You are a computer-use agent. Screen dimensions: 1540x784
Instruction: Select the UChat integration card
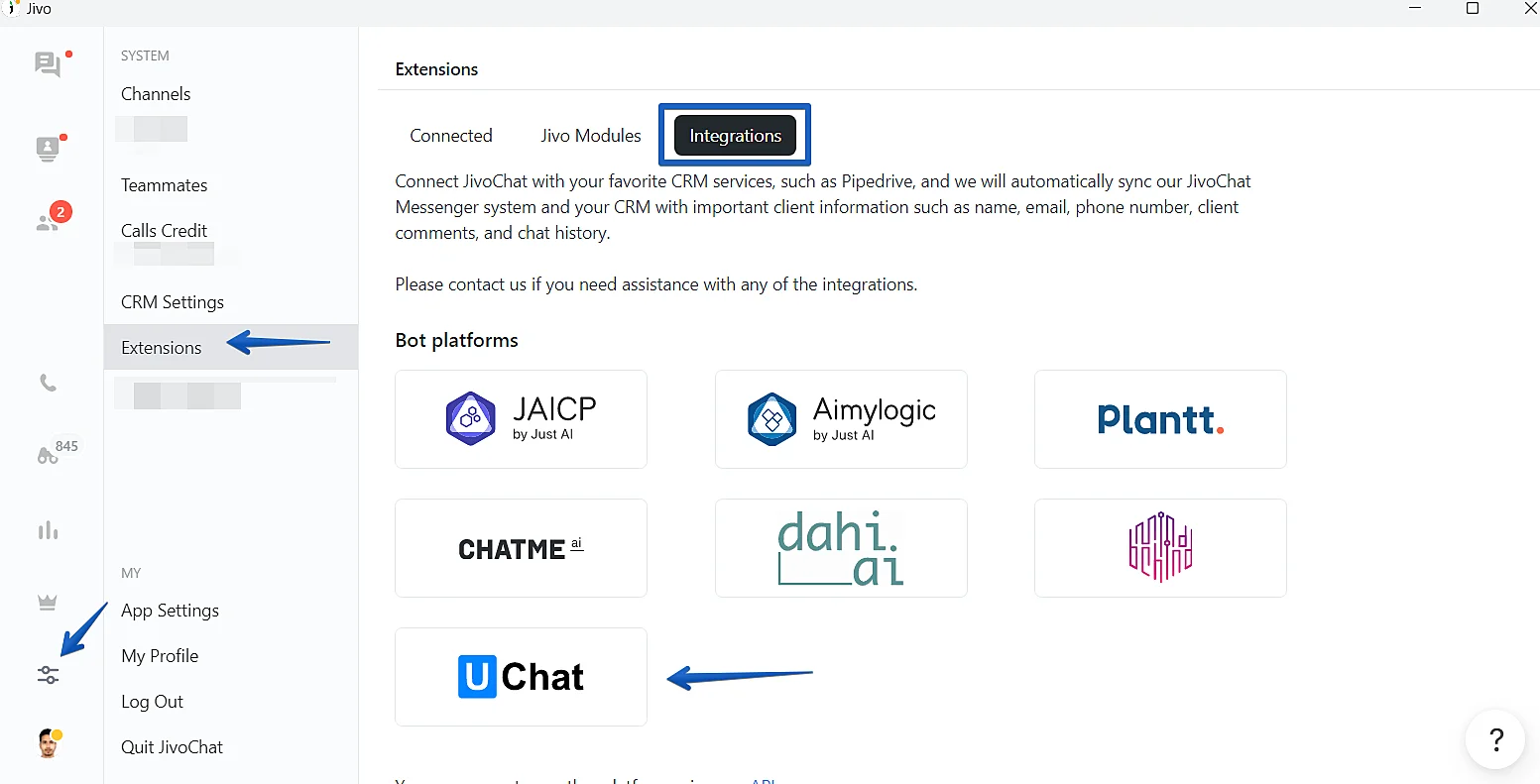click(521, 677)
